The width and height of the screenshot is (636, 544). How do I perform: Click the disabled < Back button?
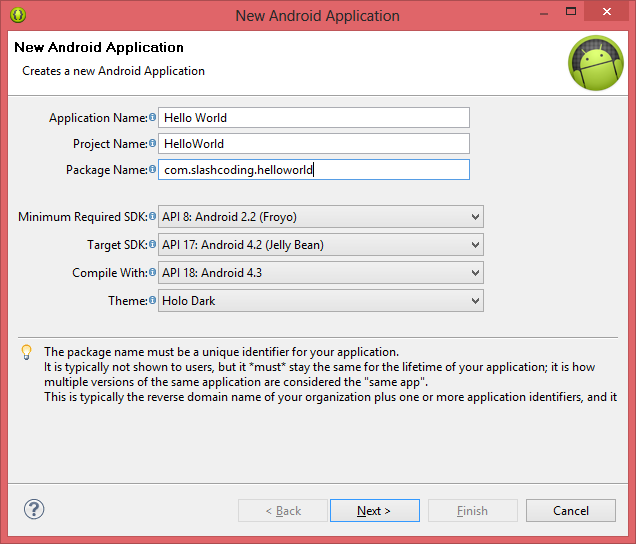(283, 510)
